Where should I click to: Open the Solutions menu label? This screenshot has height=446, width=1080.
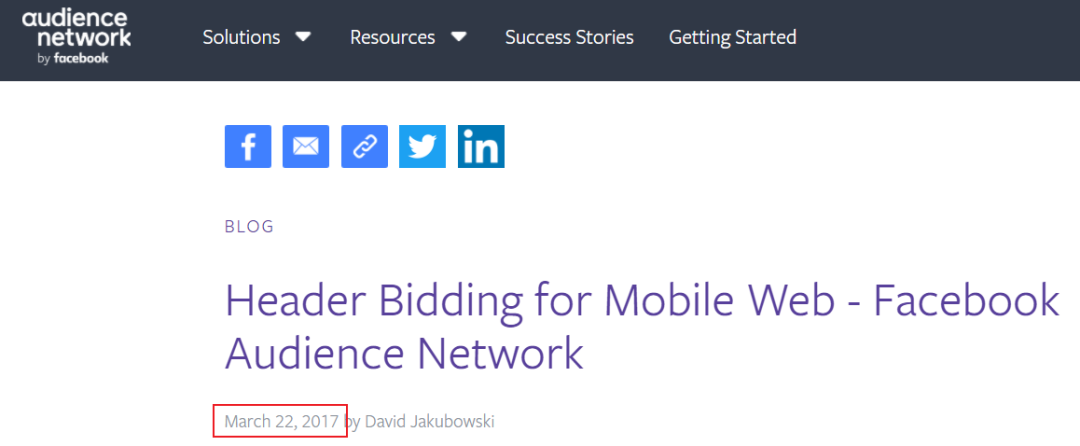(x=241, y=37)
